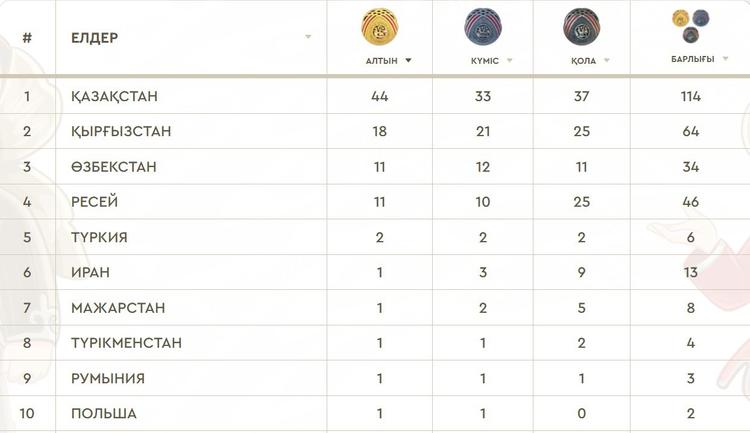Select the Мажарстан country name

[118, 308]
